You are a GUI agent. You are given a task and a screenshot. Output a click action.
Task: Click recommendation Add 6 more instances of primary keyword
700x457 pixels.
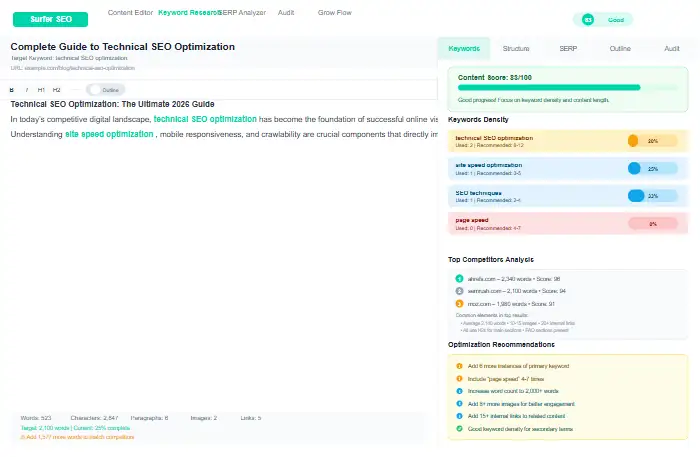click(x=518, y=366)
